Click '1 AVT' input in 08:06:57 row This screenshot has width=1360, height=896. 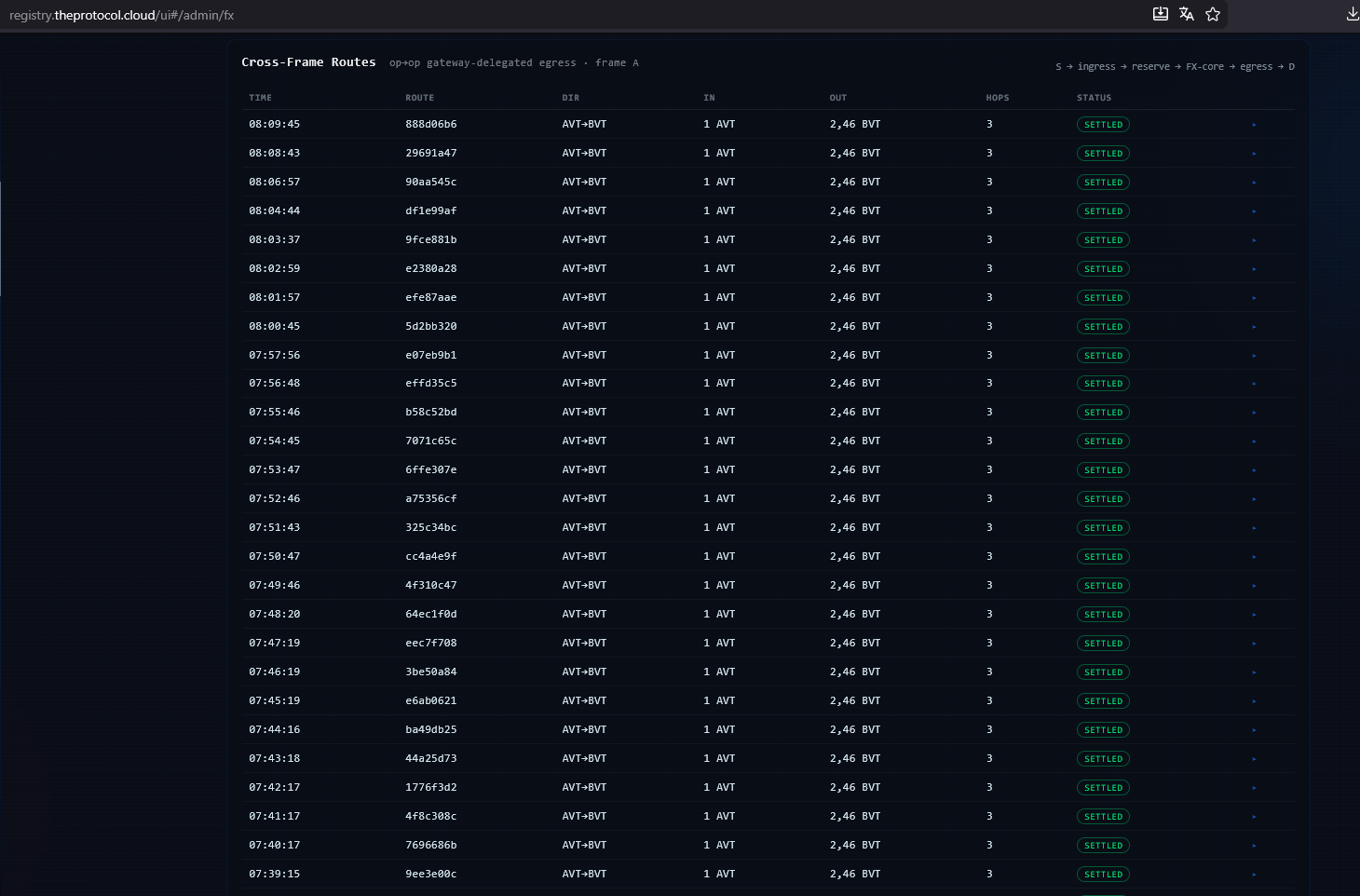(x=719, y=183)
